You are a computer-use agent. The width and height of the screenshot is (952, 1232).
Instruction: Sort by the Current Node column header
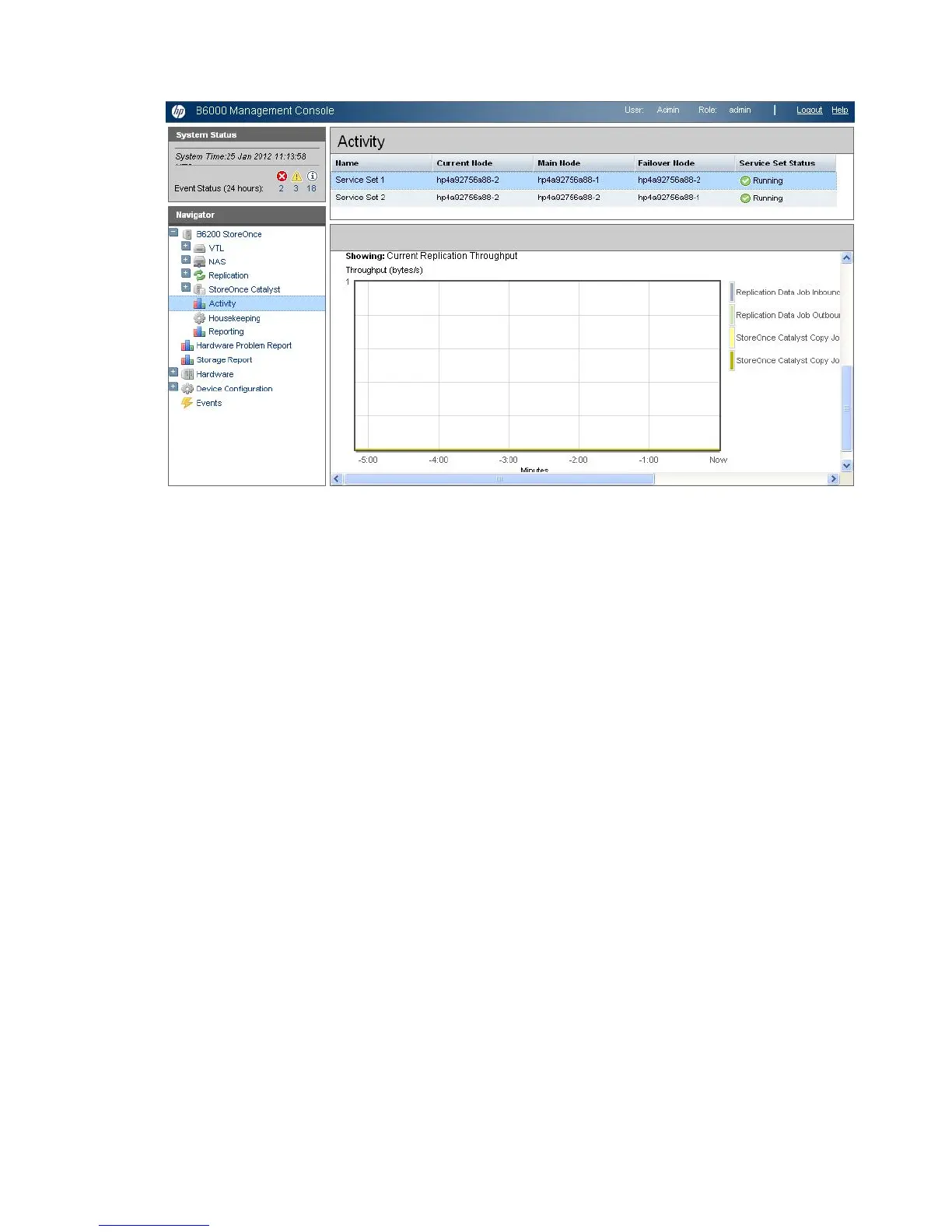click(x=482, y=163)
